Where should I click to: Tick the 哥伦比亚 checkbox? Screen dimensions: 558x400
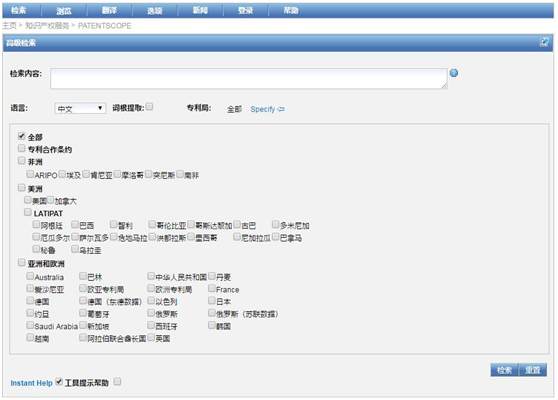tap(152, 225)
